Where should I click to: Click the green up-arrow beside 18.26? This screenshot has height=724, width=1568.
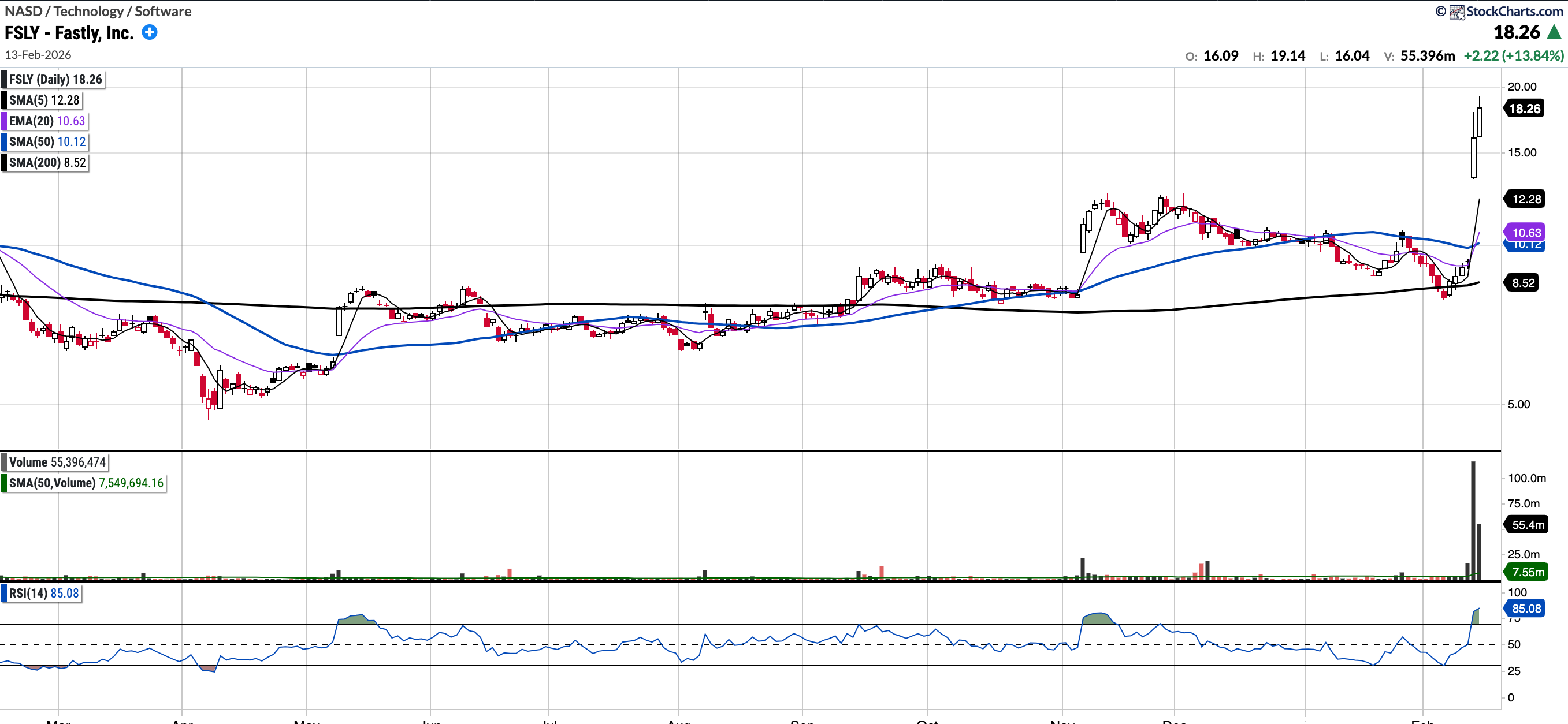[1554, 32]
